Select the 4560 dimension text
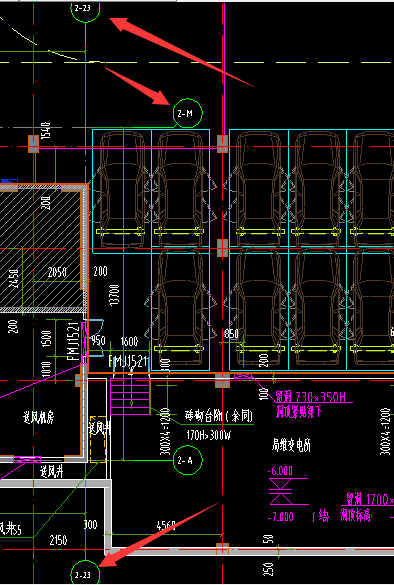394x585 pixels. (166, 526)
